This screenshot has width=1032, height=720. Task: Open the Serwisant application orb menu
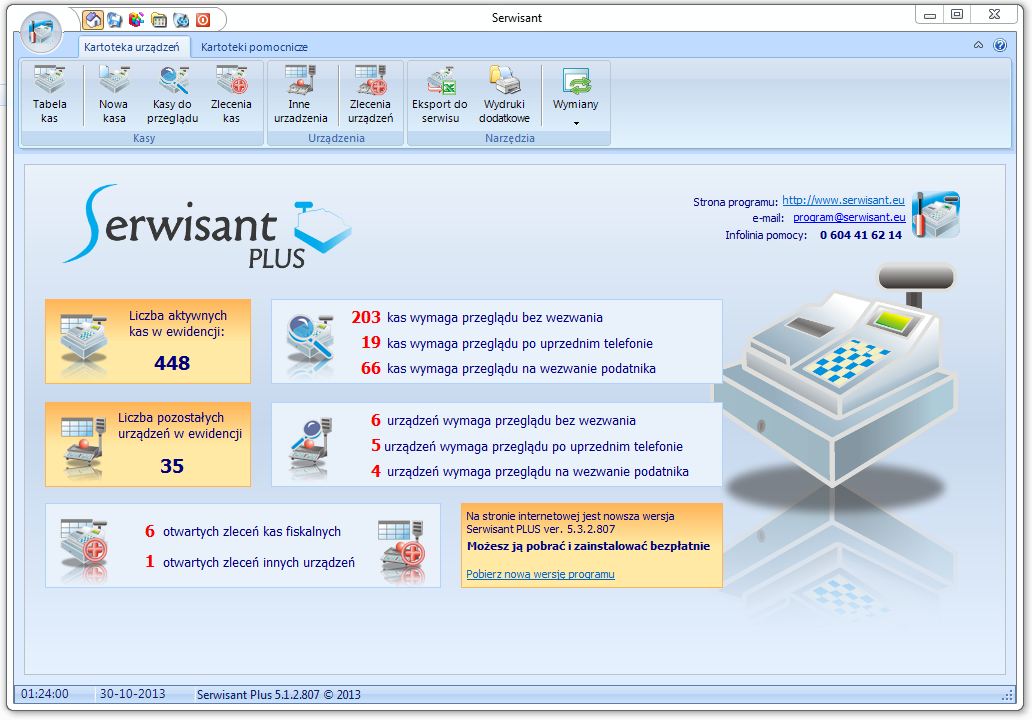point(41,32)
